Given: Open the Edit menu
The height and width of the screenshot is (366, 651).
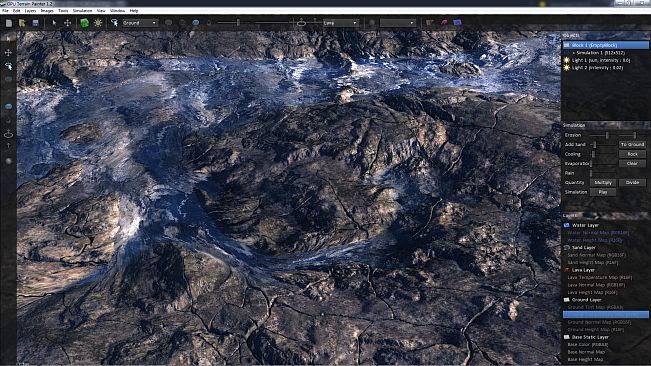Looking at the screenshot, I should [17, 11].
